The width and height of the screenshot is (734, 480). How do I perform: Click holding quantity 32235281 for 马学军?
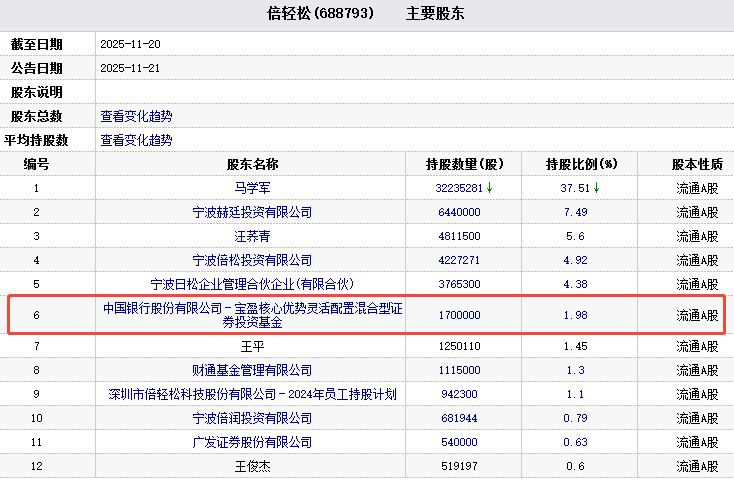[x=459, y=188]
